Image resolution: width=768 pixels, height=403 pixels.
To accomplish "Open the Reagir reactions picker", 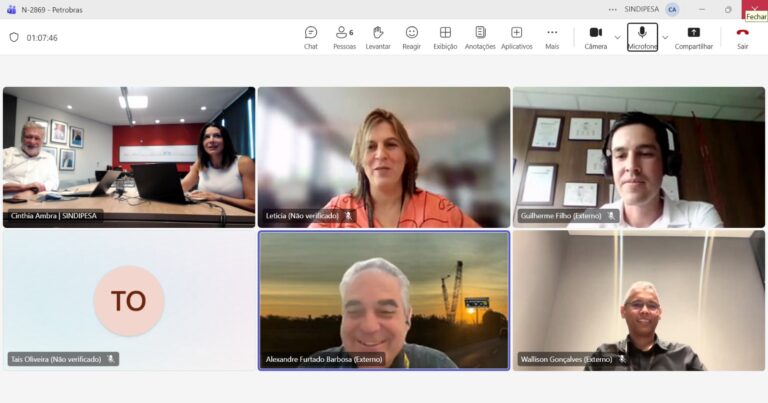I will click(412, 37).
